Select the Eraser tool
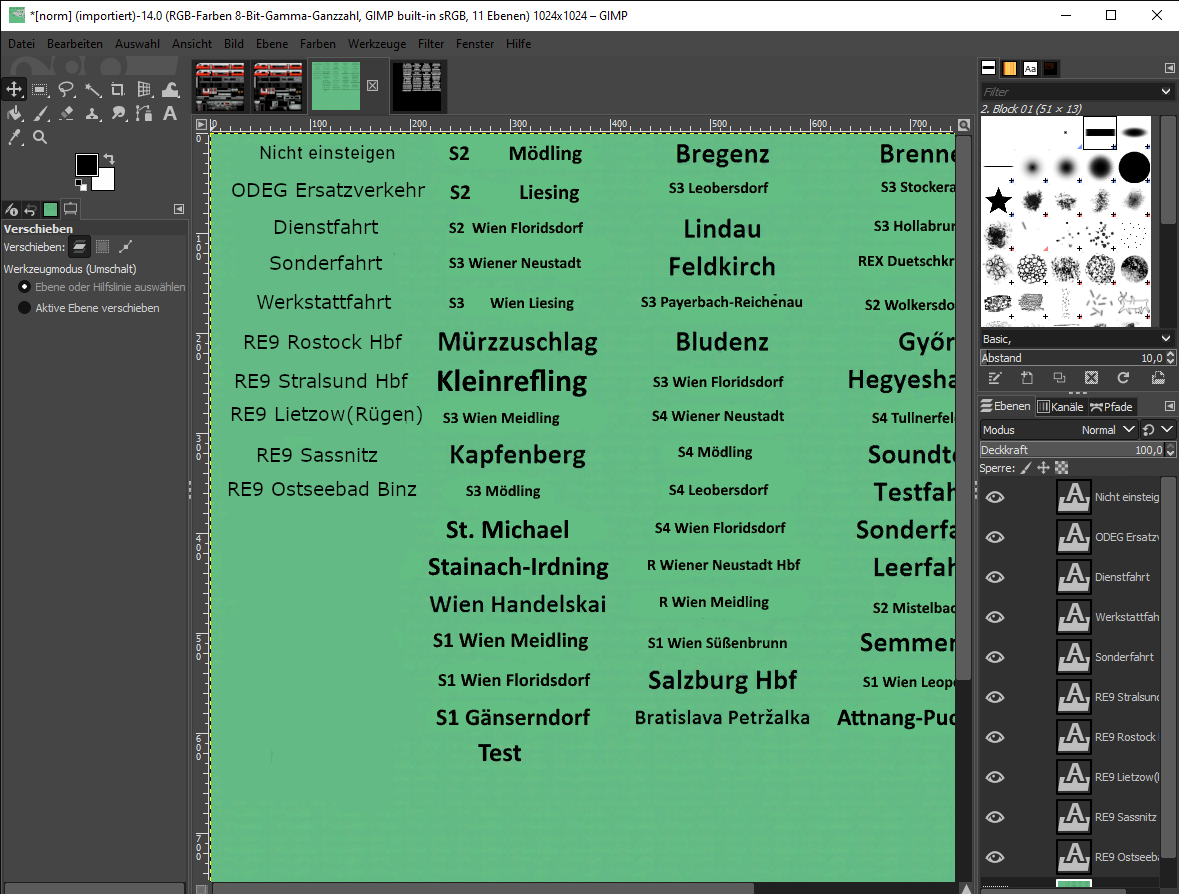1179x894 pixels. (x=66, y=114)
